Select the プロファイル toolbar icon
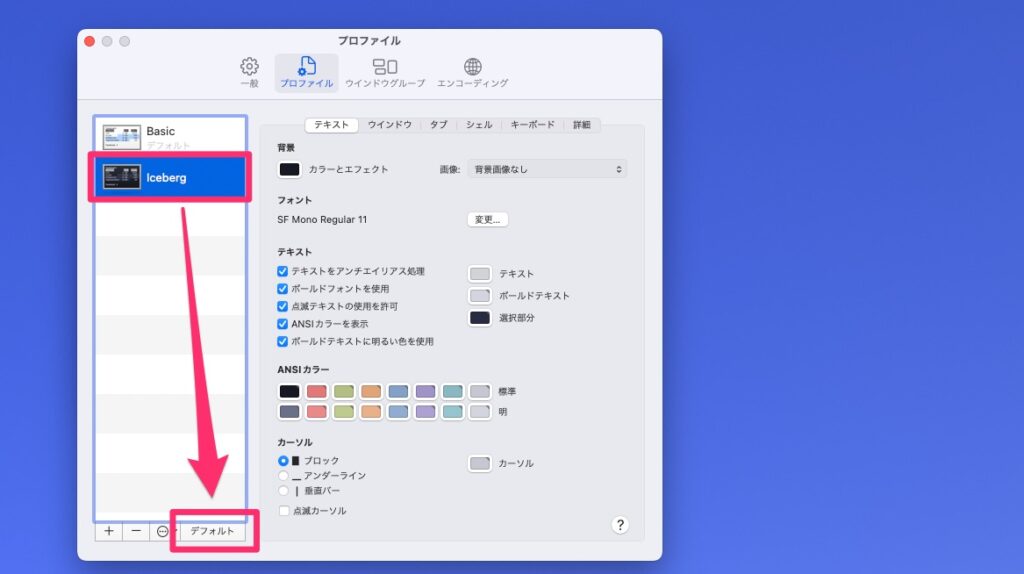 pos(306,67)
